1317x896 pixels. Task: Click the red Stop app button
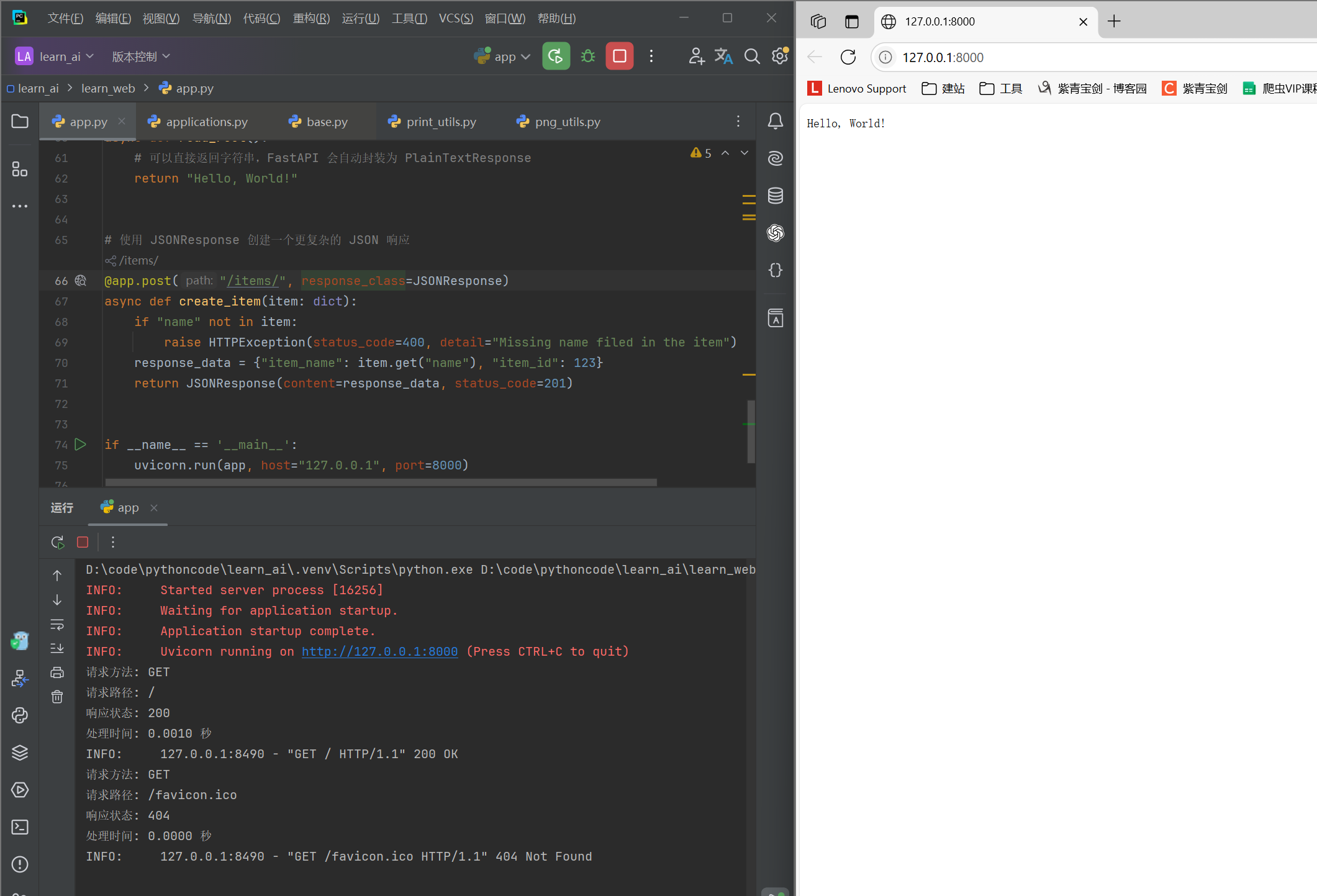(x=619, y=57)
